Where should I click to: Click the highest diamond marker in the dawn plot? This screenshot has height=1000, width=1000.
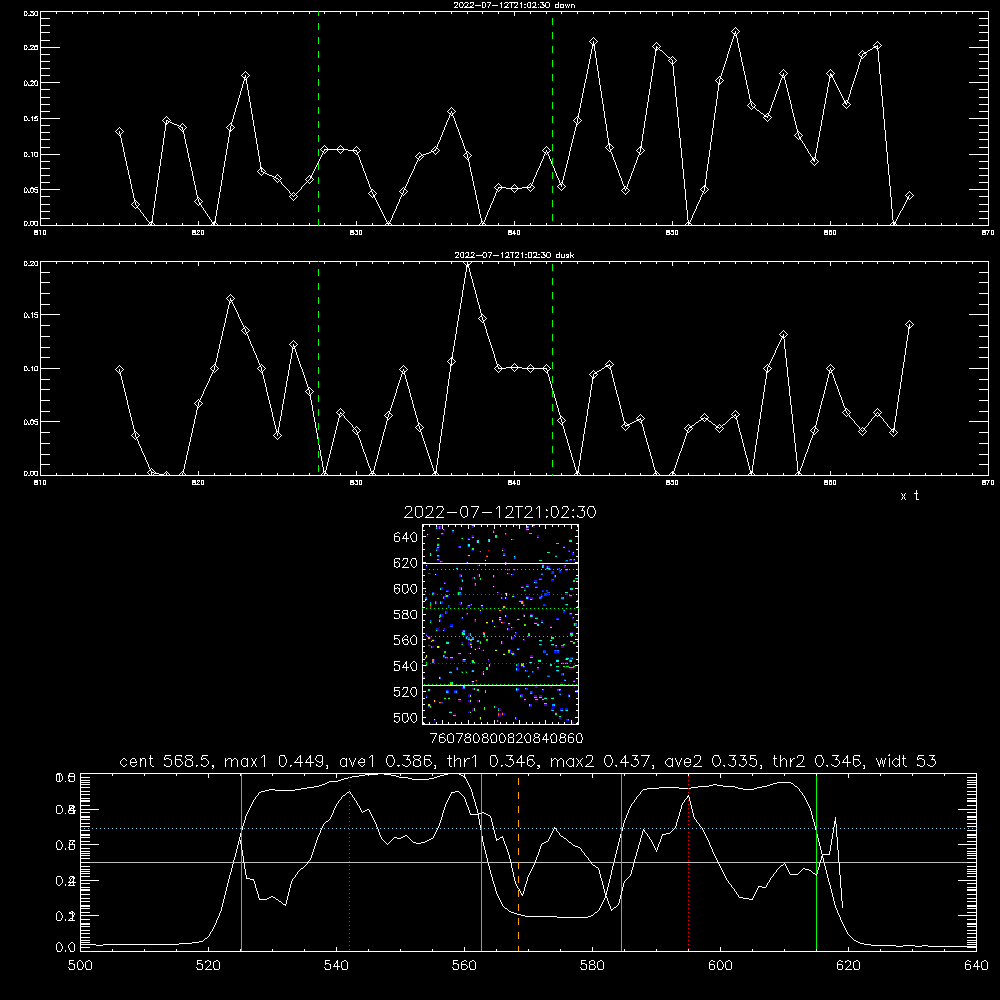735,31
